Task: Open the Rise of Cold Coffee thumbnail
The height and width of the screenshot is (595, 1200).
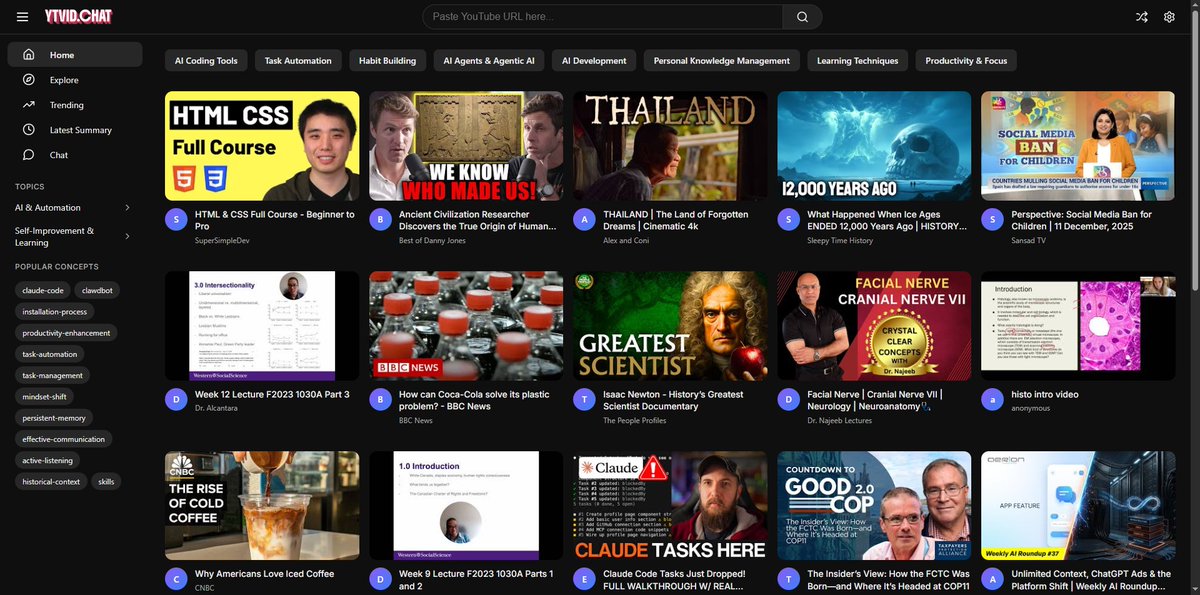Action: pos(262,505)
